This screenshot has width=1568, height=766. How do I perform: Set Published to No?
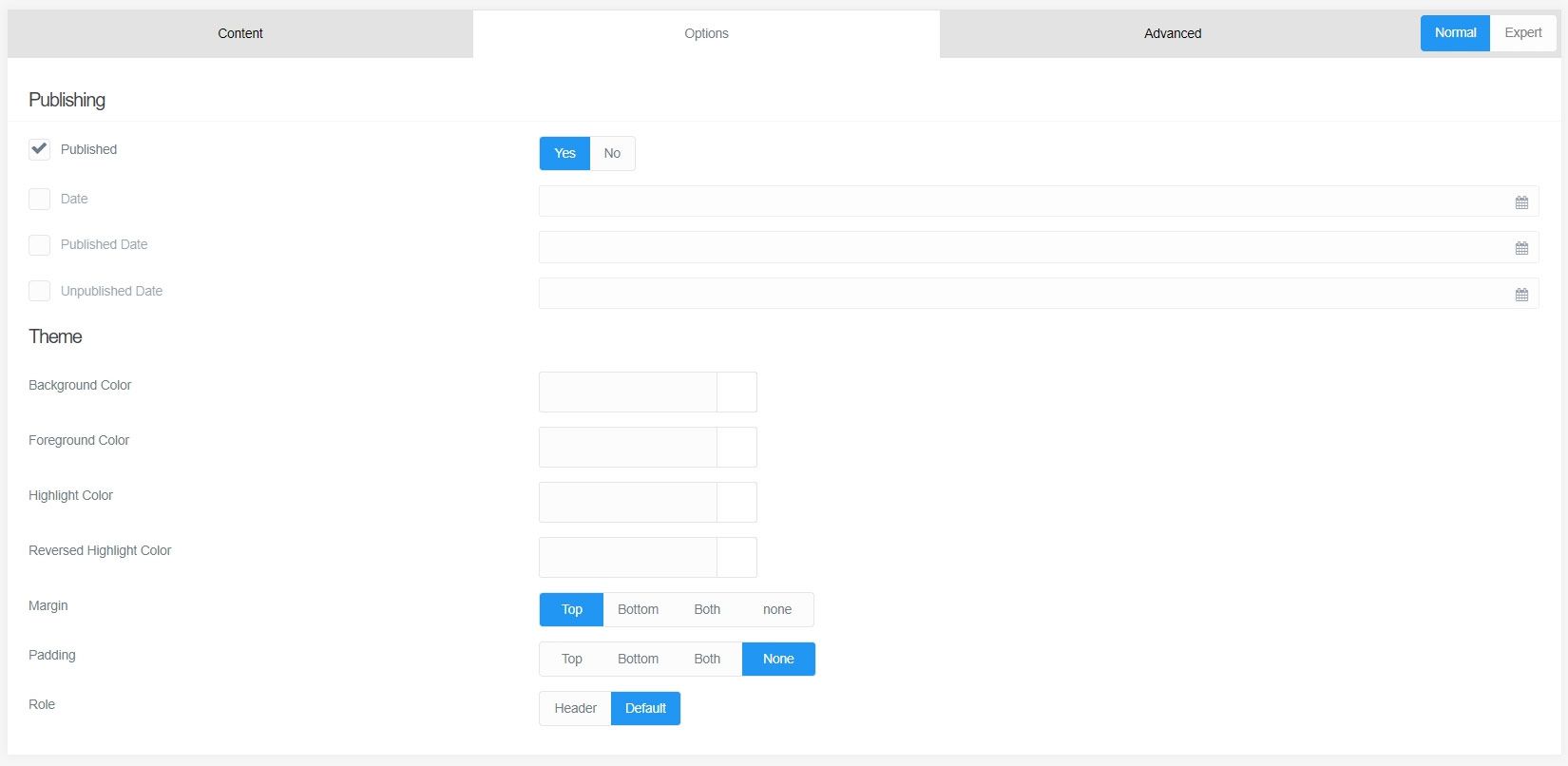click(x=612, y=153)
